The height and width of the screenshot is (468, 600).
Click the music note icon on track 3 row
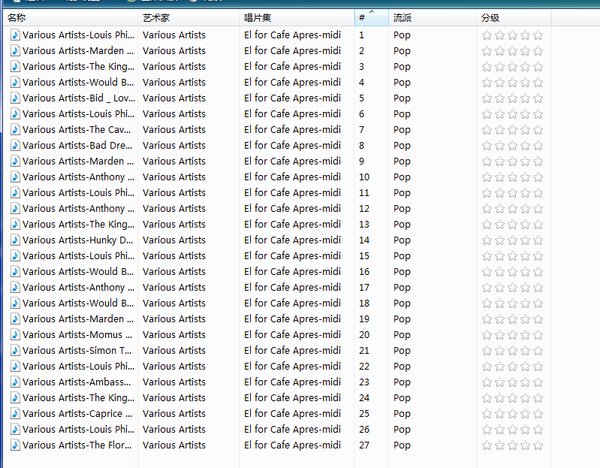15,67
